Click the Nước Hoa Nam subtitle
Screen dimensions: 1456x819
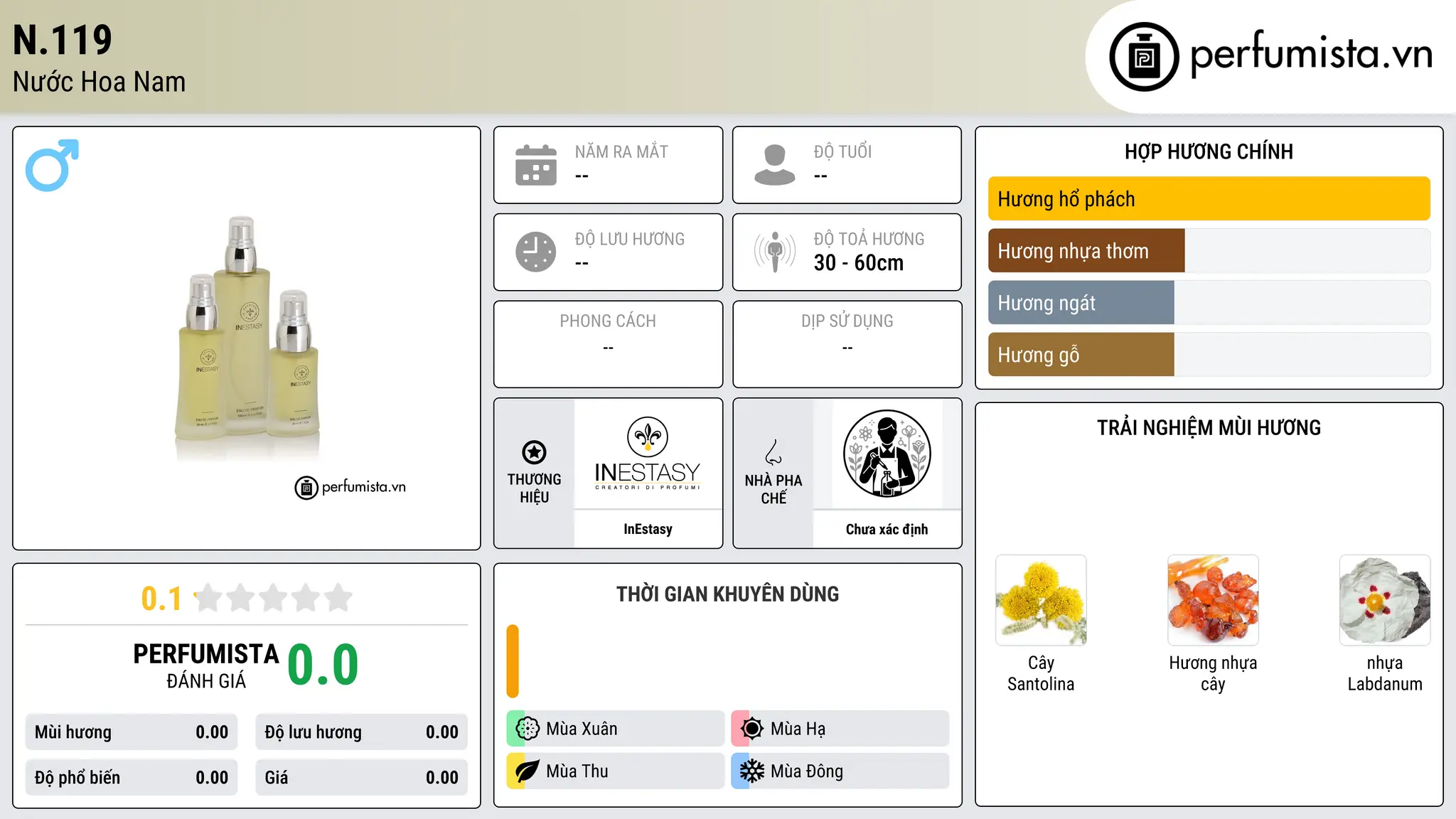[99, 82]
